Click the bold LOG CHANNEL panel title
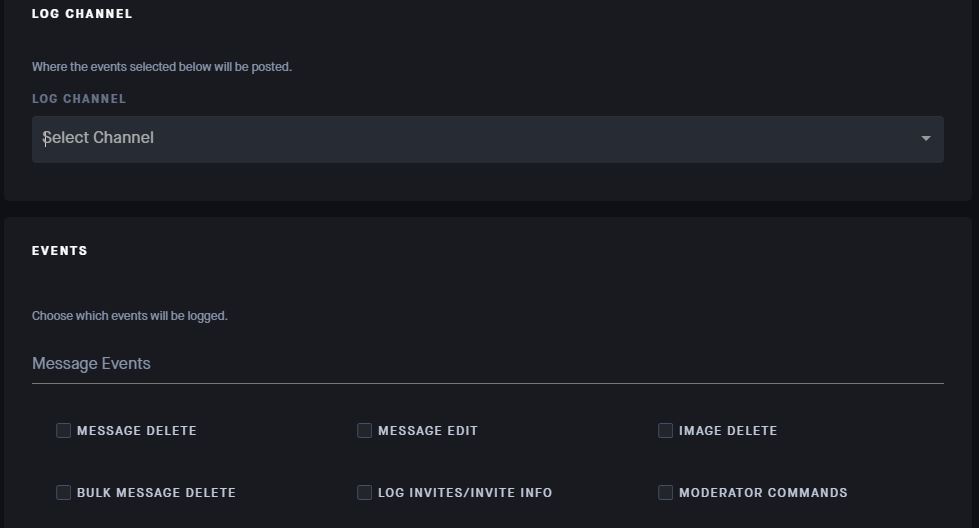Image resolution: width=979 pixels, height=528 pixels. [82, 14]
